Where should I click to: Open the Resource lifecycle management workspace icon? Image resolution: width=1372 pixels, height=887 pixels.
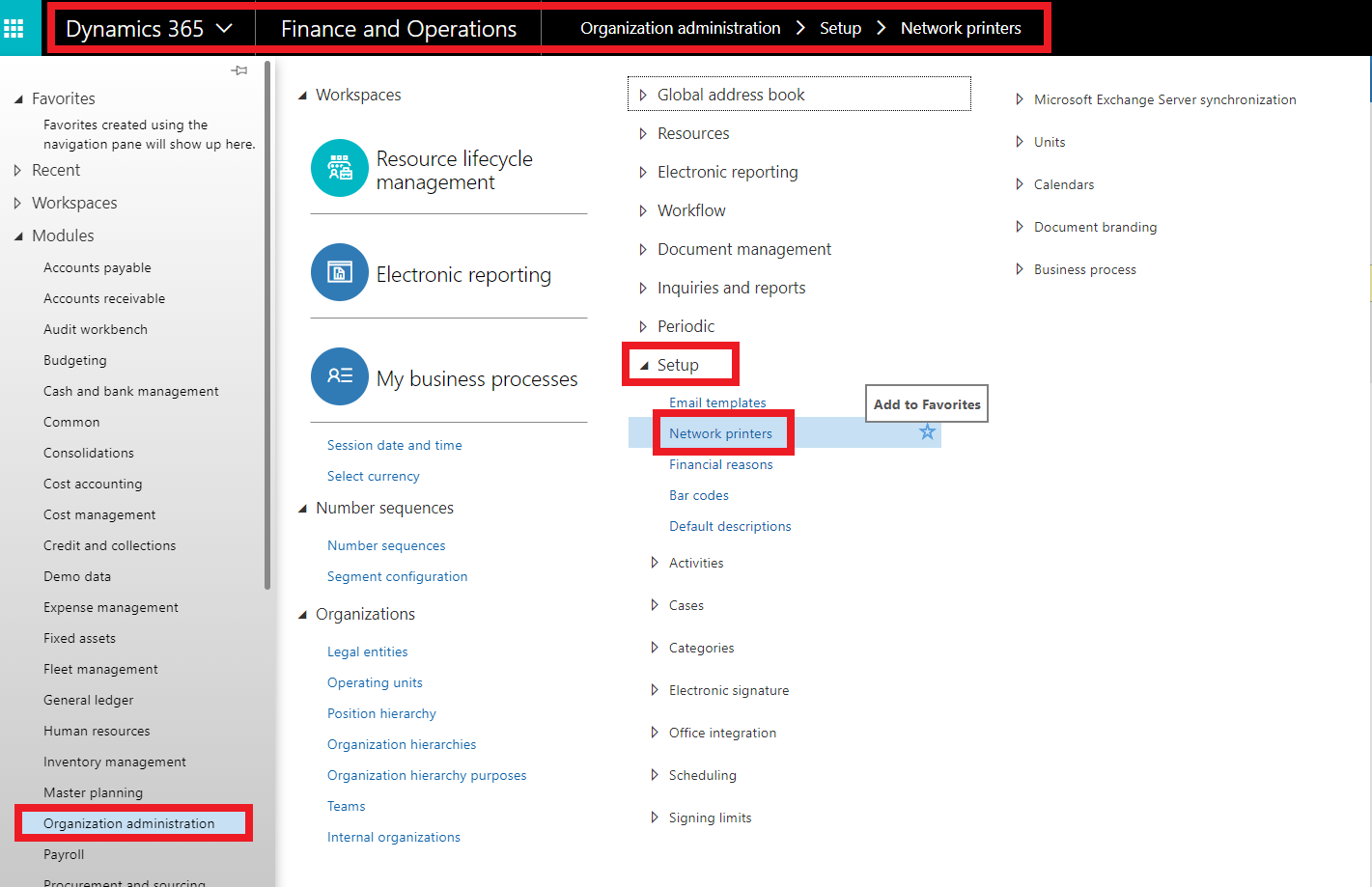pos(339,168)
